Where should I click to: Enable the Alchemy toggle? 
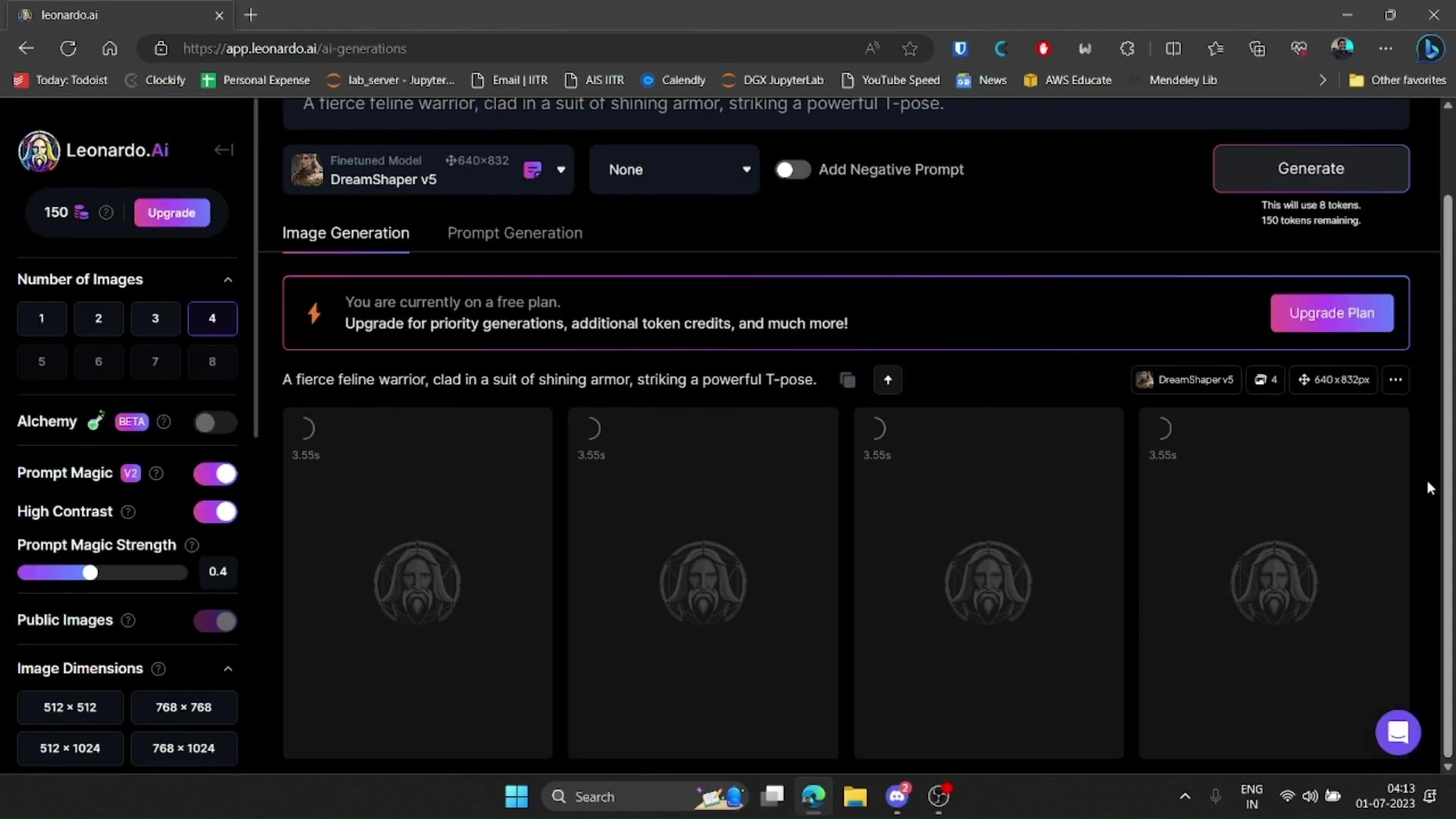pyautogui.click(x=215, y=422)
